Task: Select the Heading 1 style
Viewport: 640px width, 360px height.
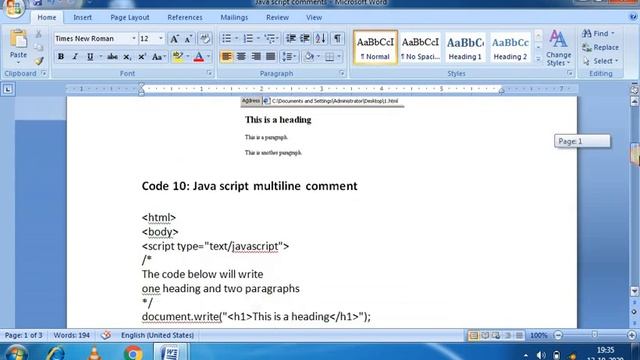Action: pyautogui.click(x=465, y=47)
